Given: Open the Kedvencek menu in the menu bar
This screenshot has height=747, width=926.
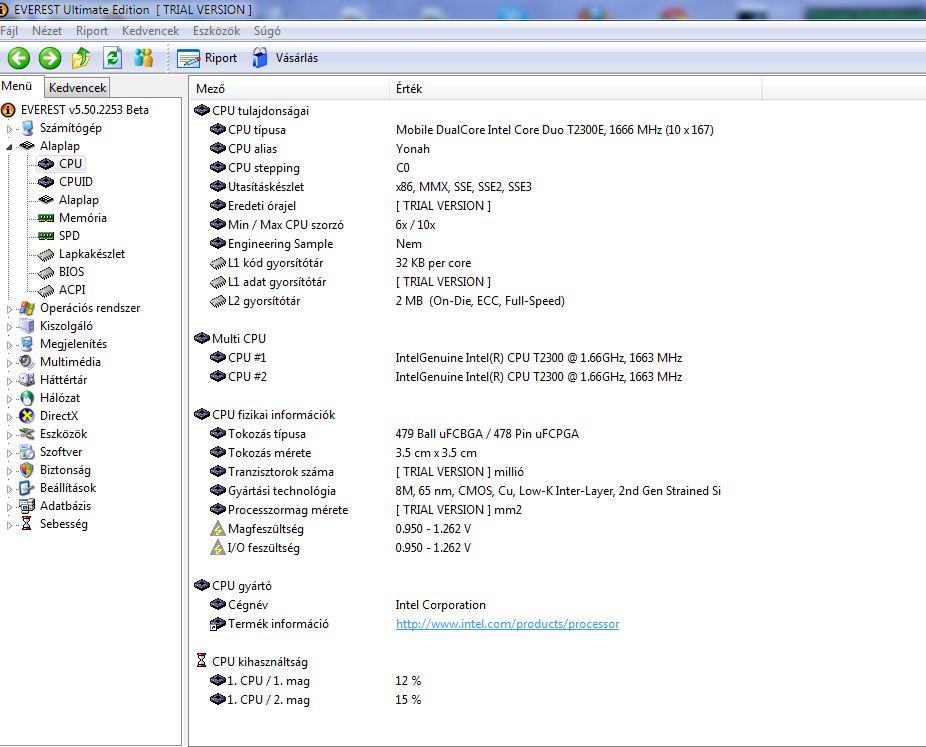Looking at the screenshot, I should 150,31.
